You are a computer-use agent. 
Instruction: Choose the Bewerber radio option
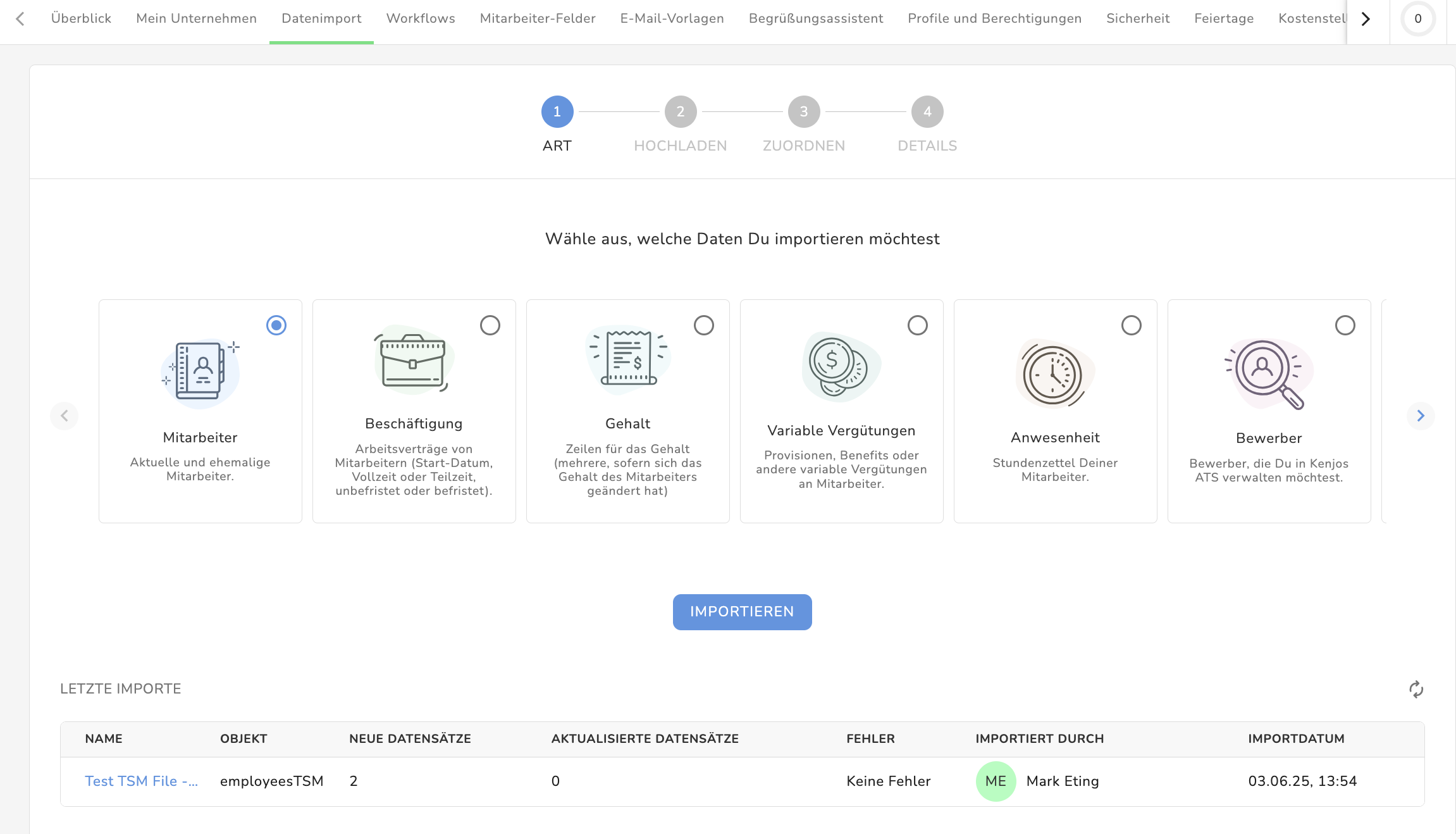coord(1345,325)
